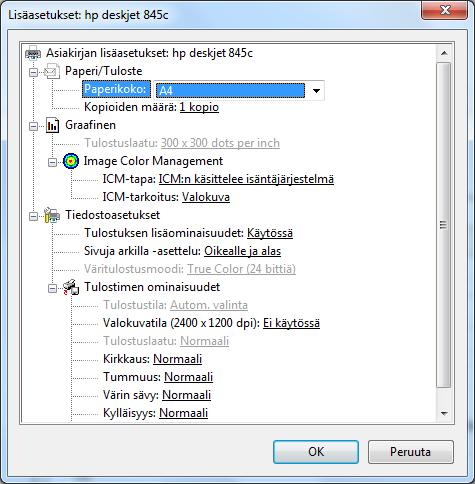Image resolution: width=475 pixels, height=484 pixels.
Task: Click the 1 kopio link
Action: coord(199,107)
